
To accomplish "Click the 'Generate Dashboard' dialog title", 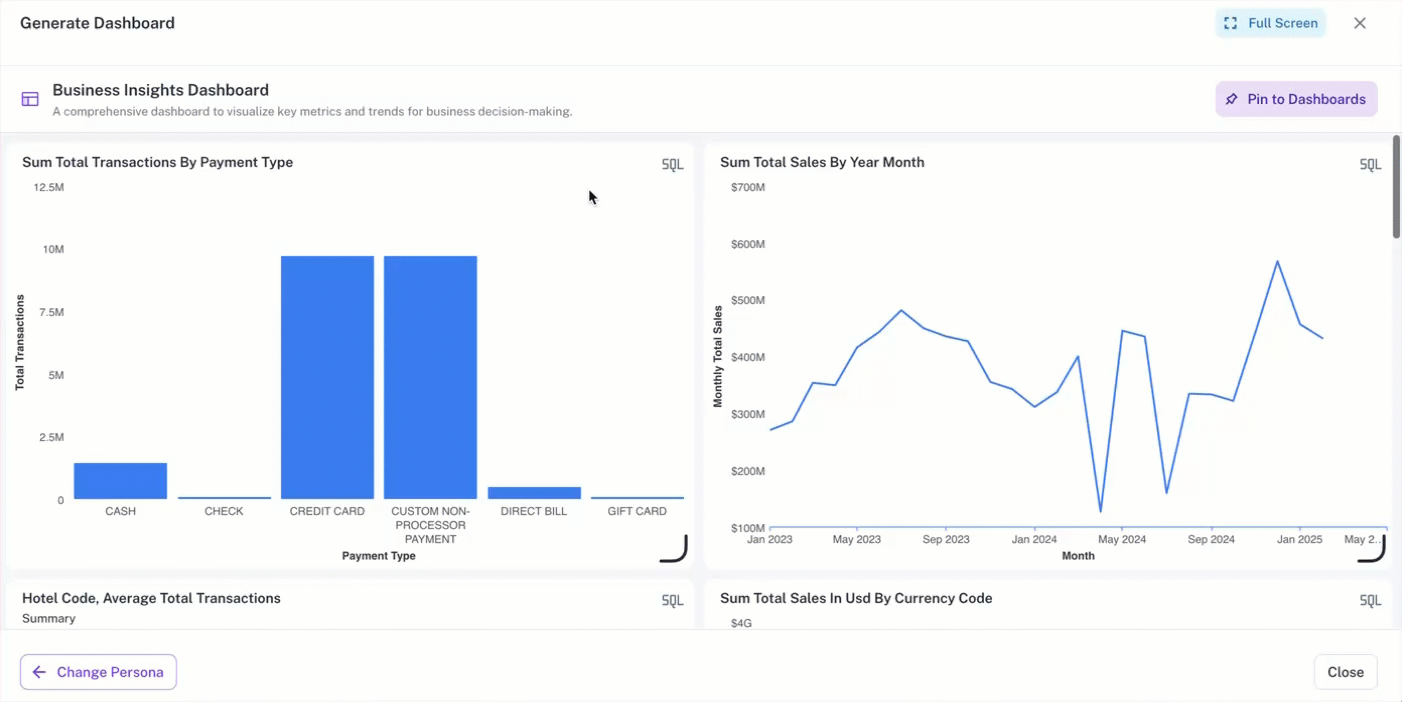I will [97, 23].
